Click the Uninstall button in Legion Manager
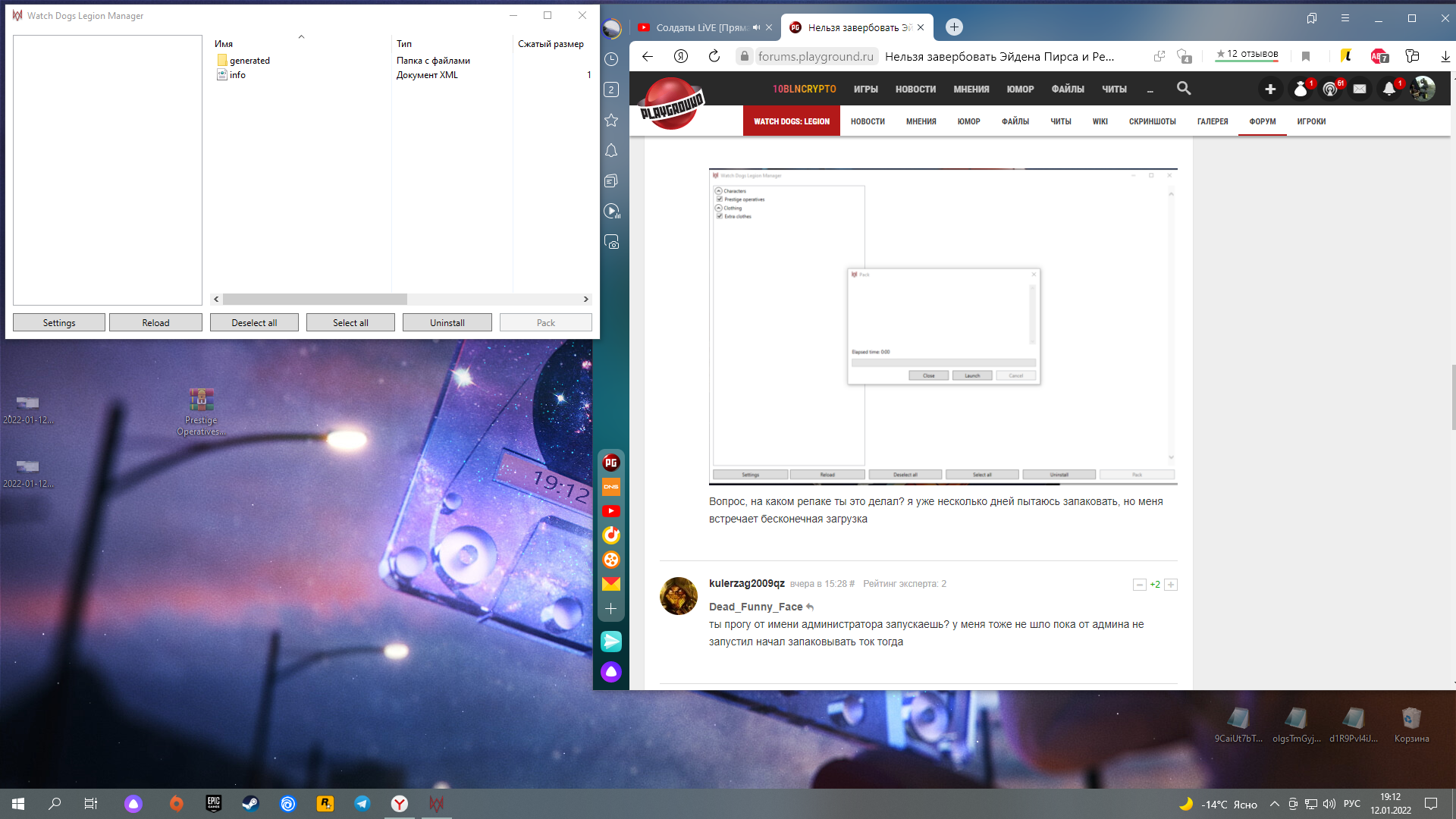The width and height of the screenshot is (1456, 819). pyautogui.click(x=447, y=323)
